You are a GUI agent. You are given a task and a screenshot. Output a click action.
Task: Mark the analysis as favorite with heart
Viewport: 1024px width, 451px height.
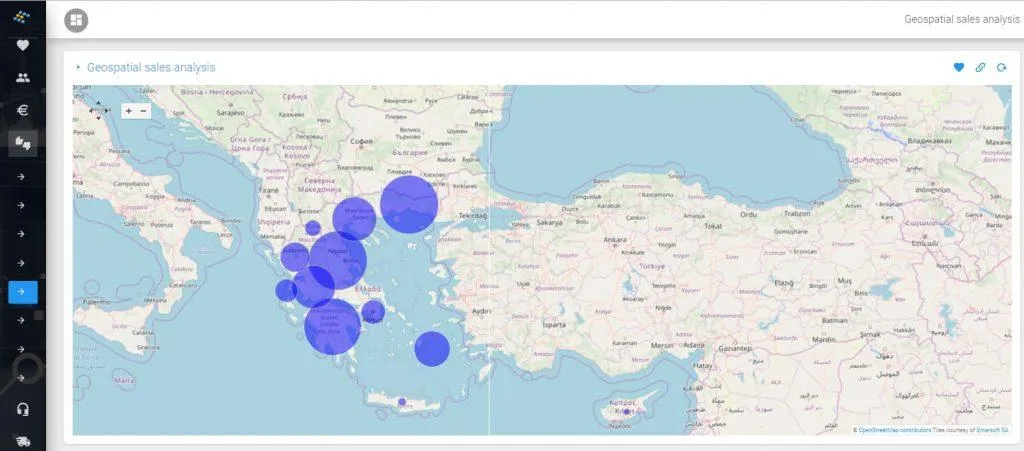[x=959, y=67]
